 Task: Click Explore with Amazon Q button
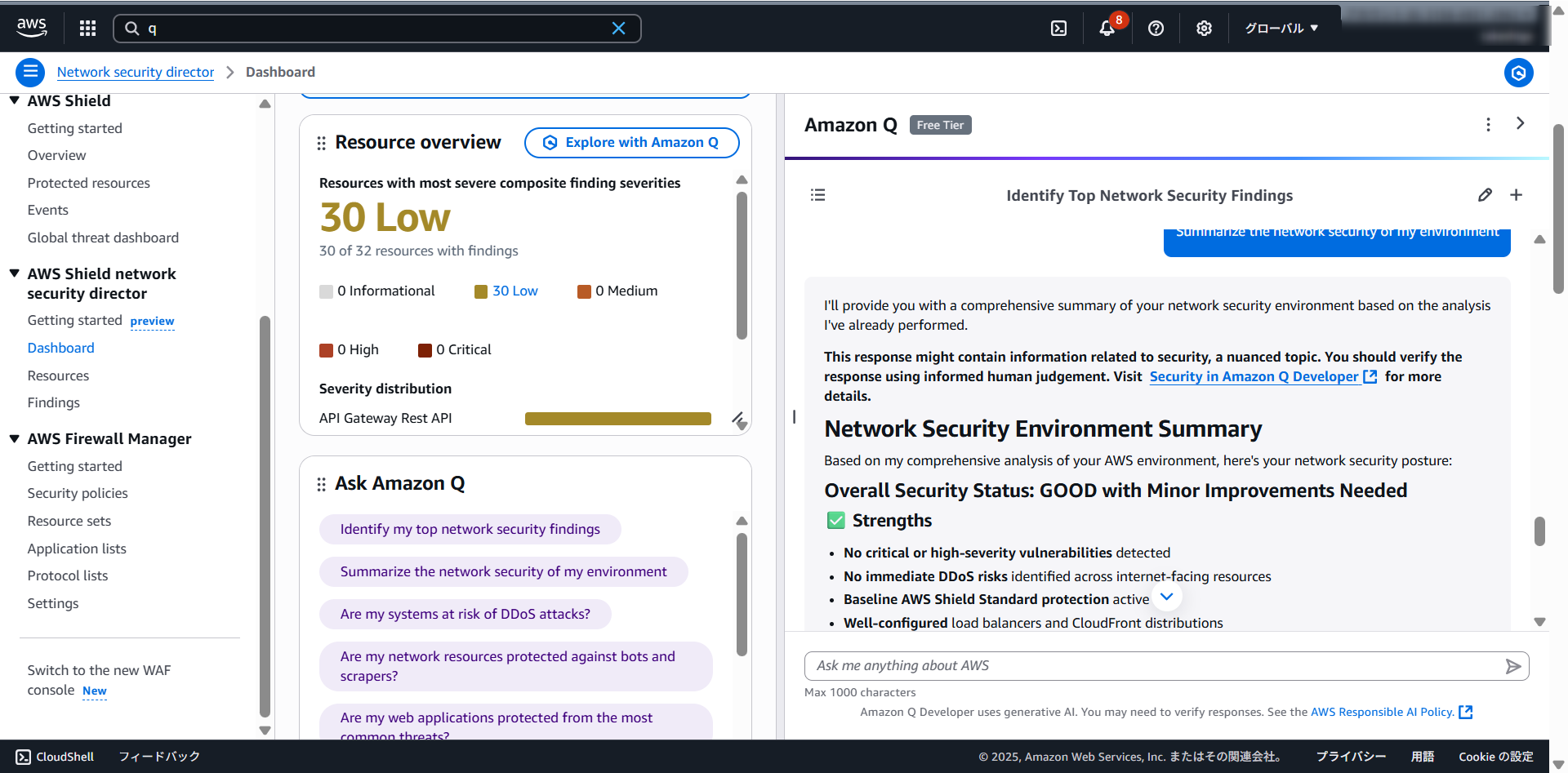tap(631, 142)
